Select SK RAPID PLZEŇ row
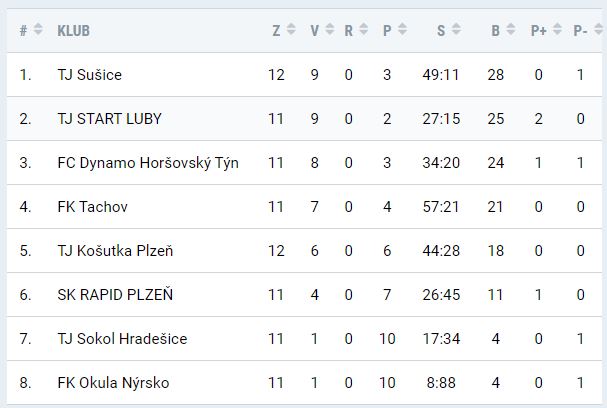Image resolution: width=607 pixels, height=408 pixels. [x=115, y=295]
